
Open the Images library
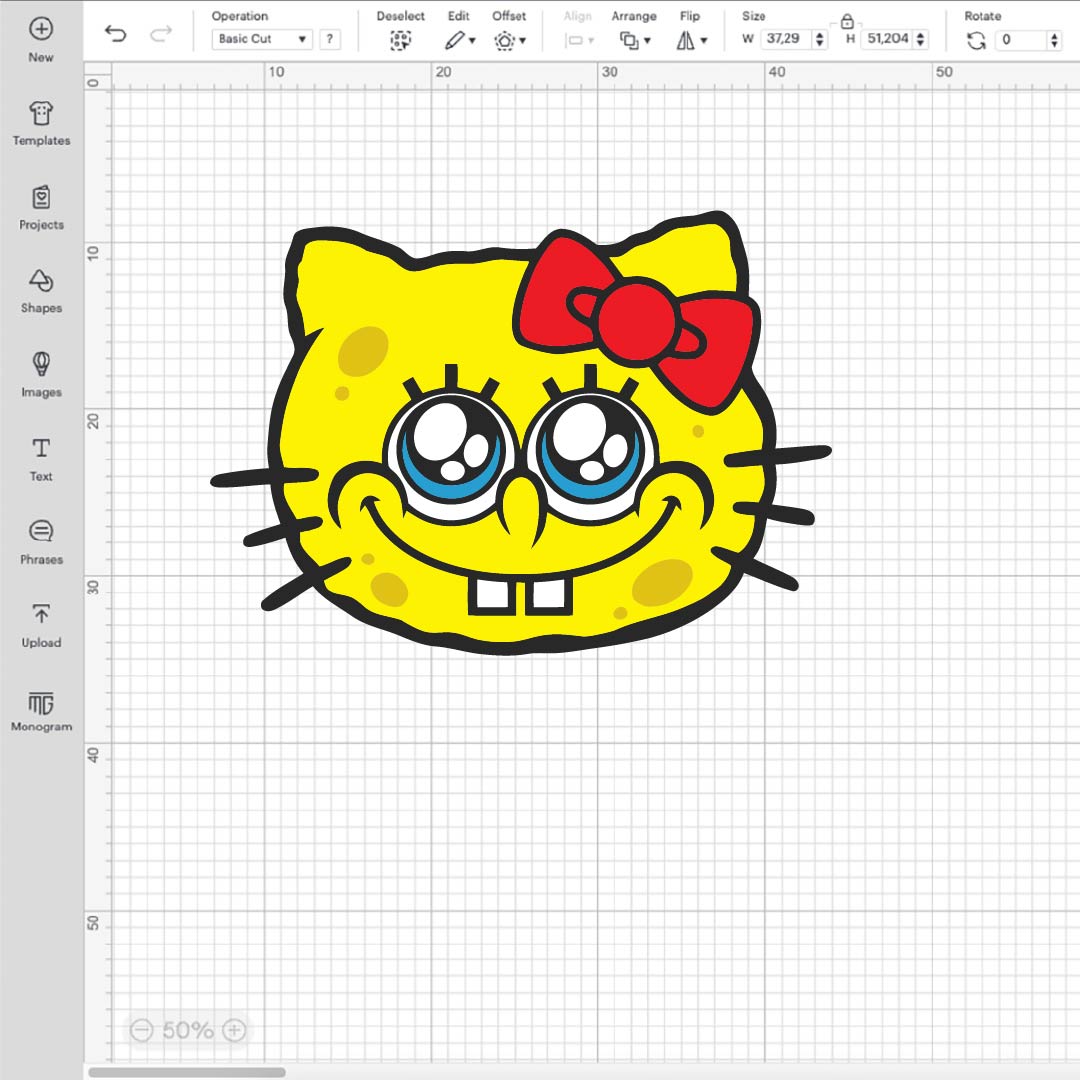click(x=41, y=375)
